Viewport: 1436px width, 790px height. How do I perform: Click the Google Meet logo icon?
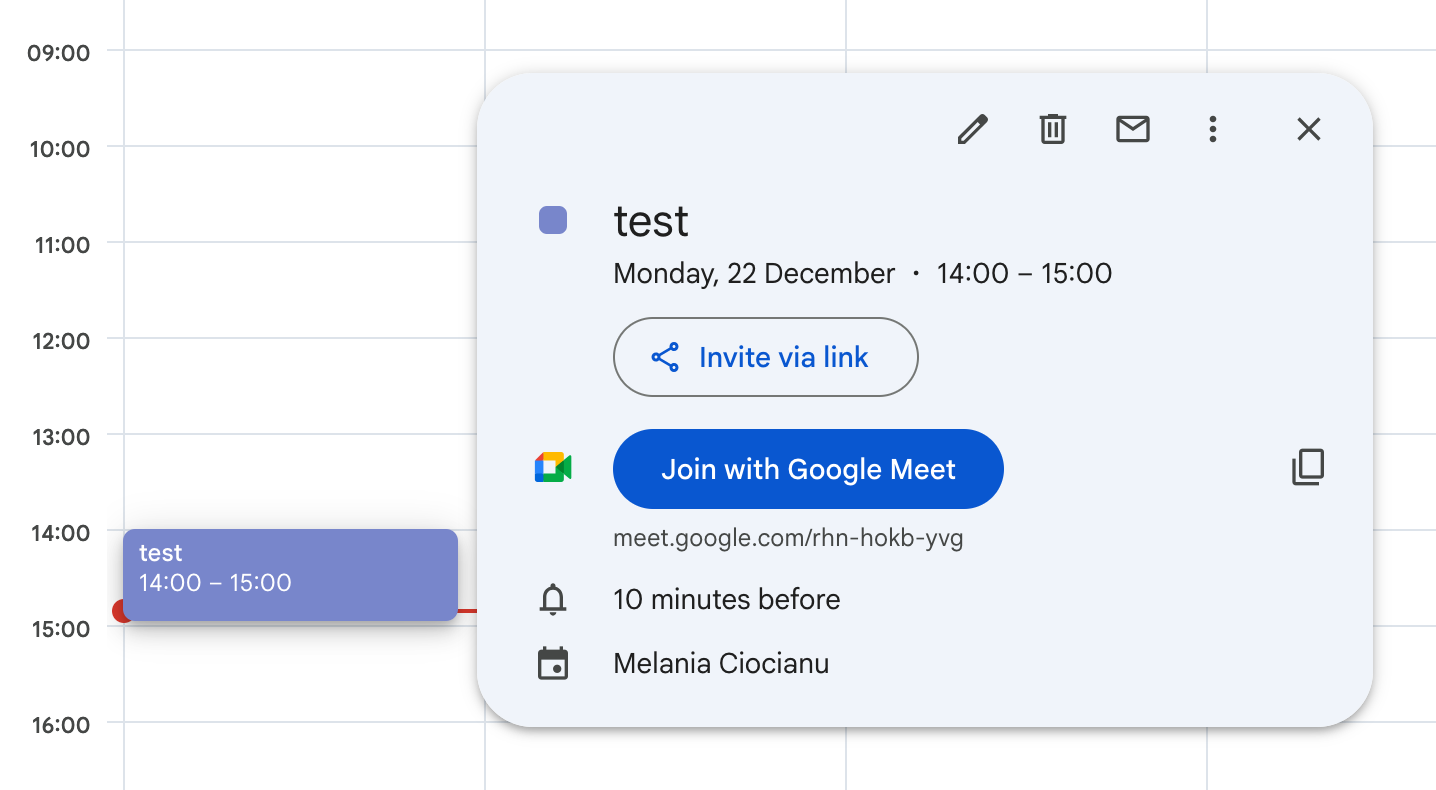pos(553,468)
